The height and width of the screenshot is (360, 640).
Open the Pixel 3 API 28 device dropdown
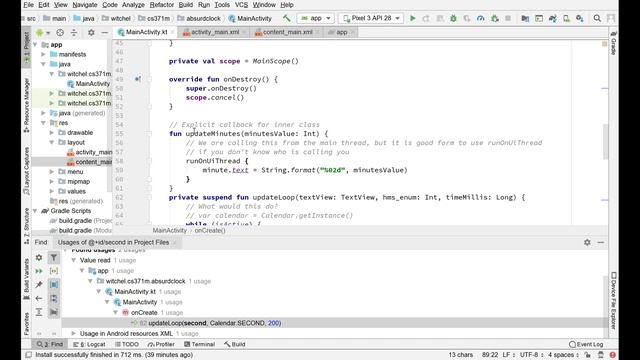click(x=371, y=18)
